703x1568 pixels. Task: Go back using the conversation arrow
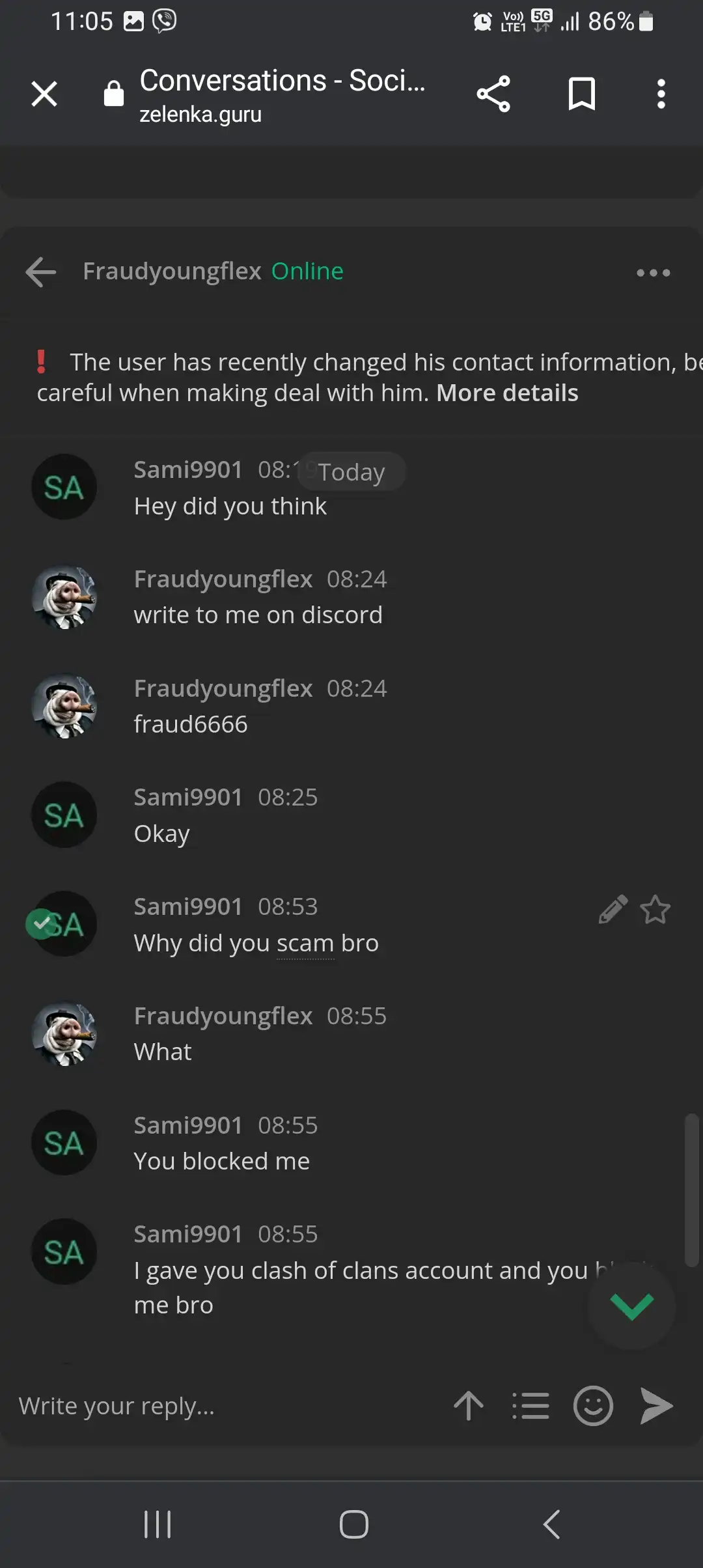click(x=40, y=272)
